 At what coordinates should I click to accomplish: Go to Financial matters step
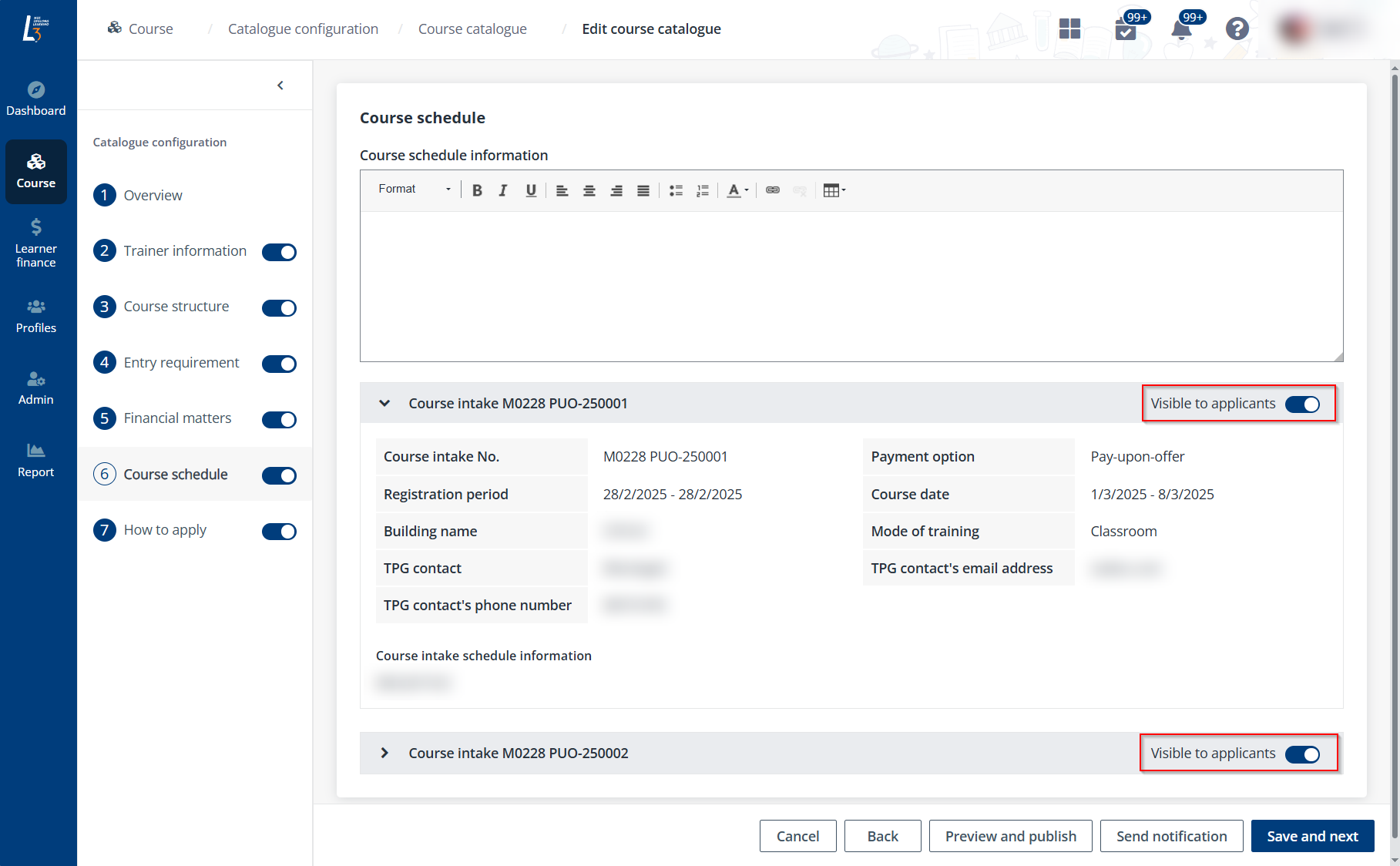177,418
